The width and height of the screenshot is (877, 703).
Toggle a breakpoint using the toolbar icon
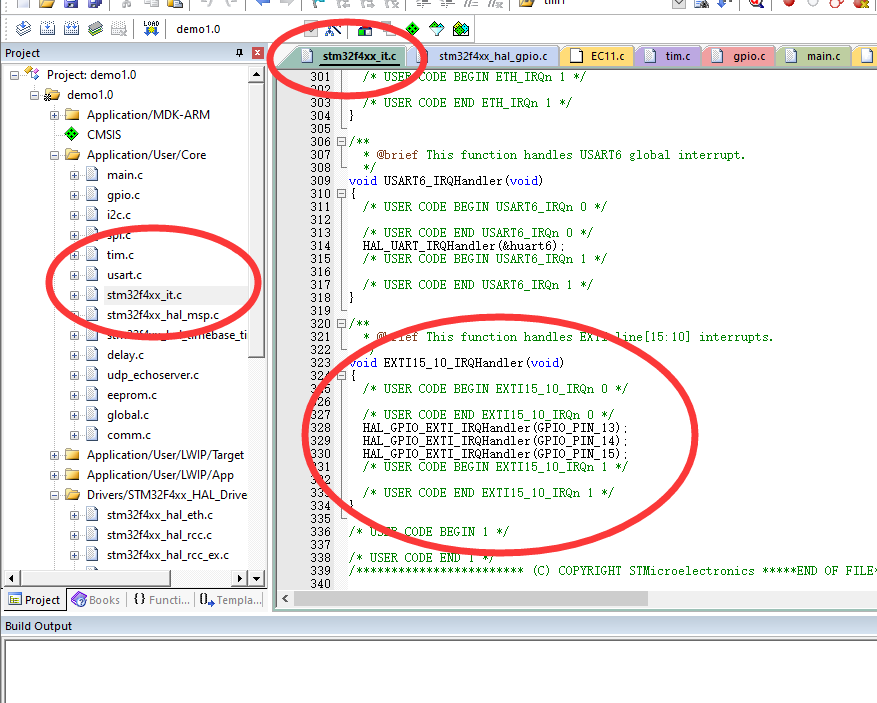(789, 5)
